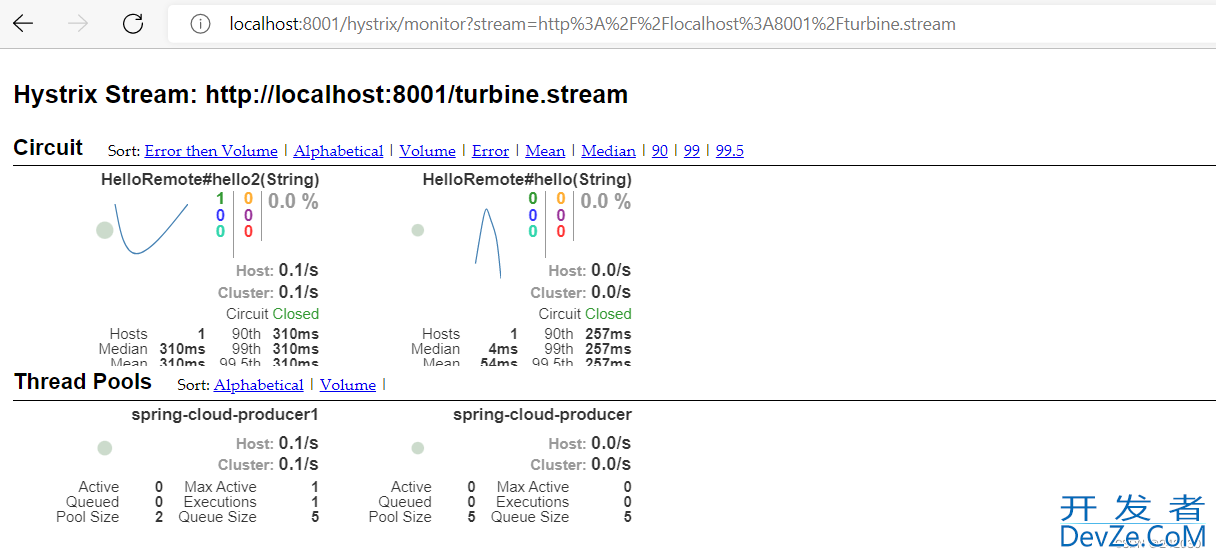Image resolution: width=1216 pixels, height=558 pixels.
Task: Click the browser forward arrow
Action: 78,23
